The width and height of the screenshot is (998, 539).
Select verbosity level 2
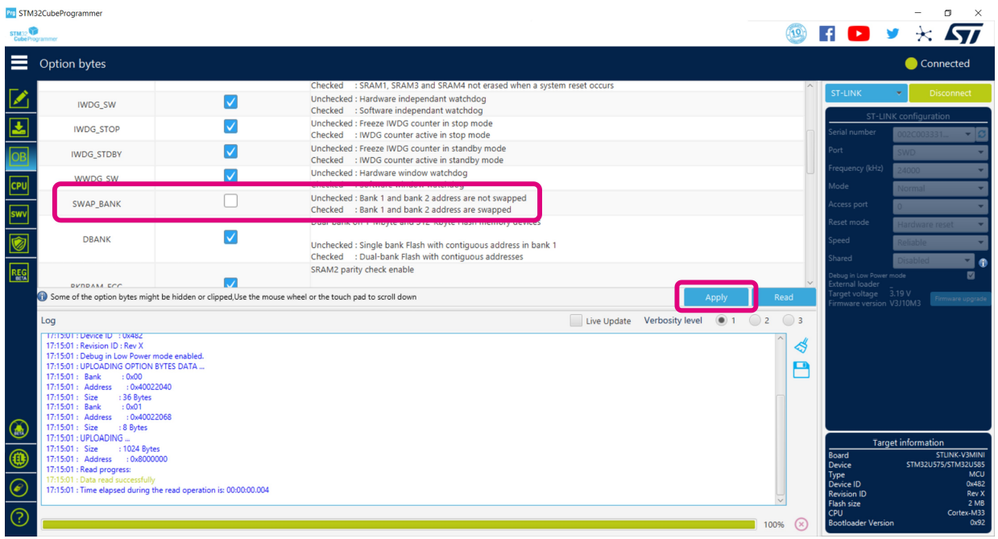click(x=755, y=320)
